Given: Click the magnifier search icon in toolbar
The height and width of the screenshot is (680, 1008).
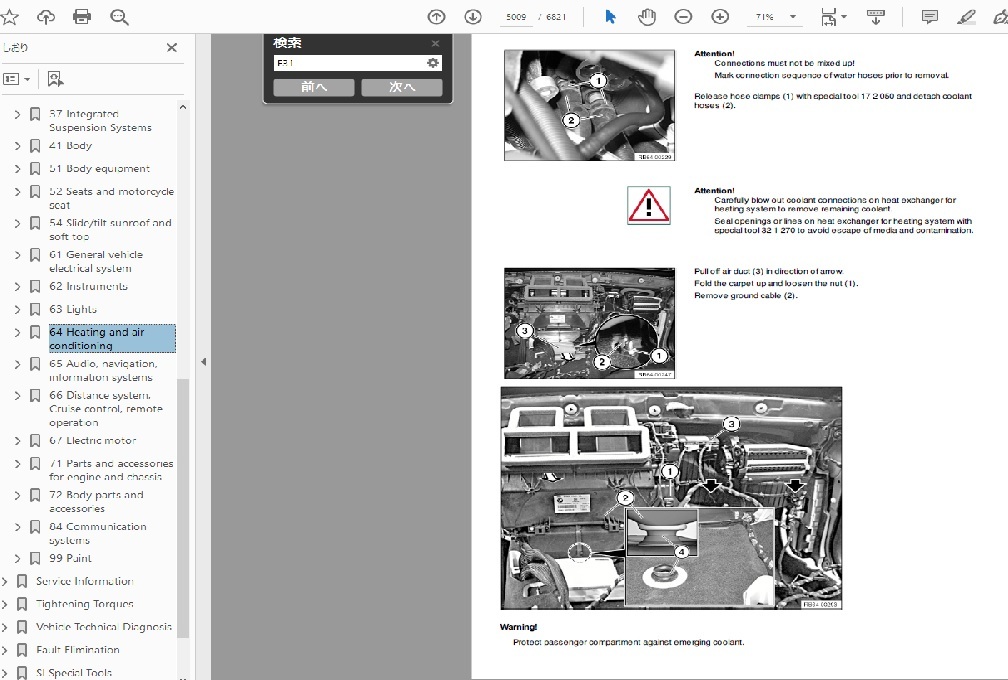Looking at the screenshot, I should pyautogui.click(x=119, y=17).
